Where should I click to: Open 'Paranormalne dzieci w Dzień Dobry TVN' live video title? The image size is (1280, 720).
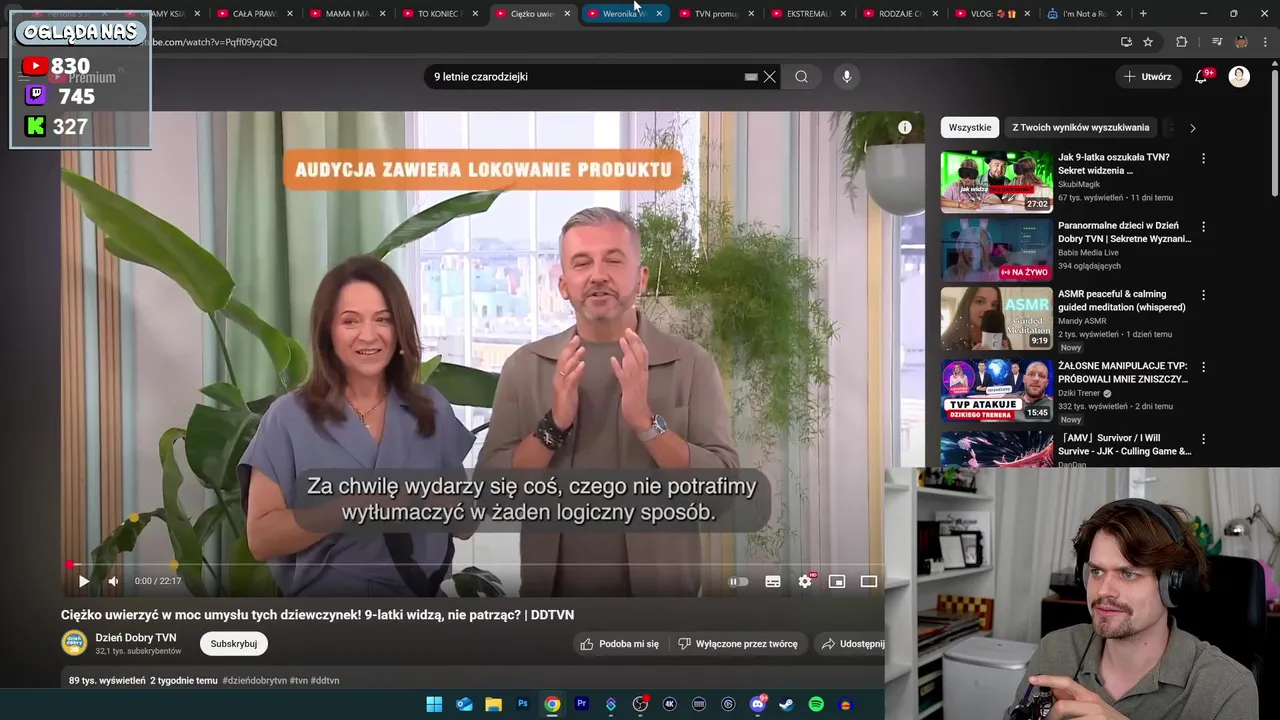[1124, 232]
